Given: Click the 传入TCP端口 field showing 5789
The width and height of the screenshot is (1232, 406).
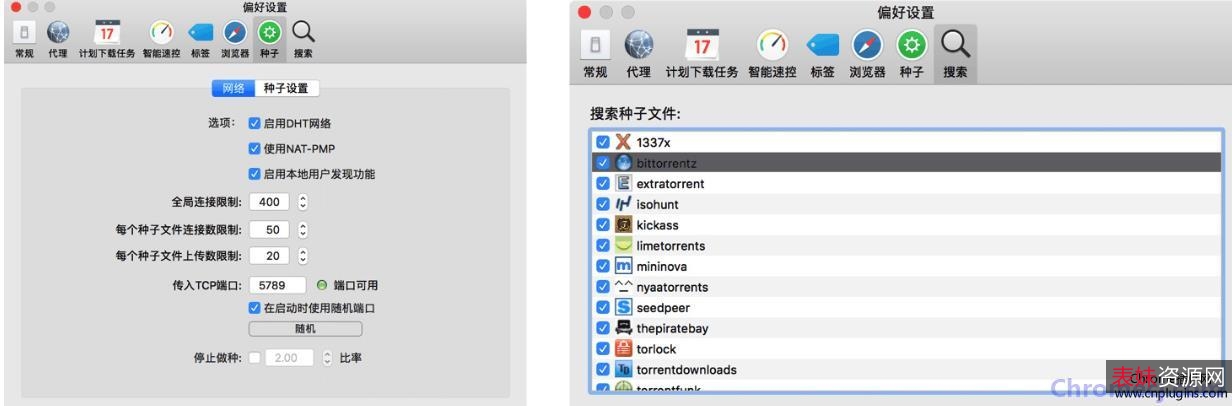Looking at the screenshot, I should click(277, 285).
